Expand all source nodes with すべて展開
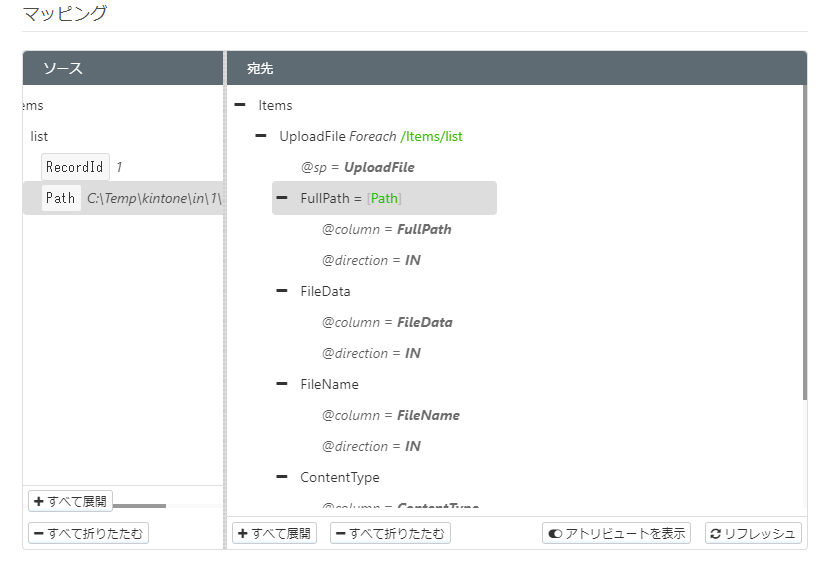This screenshot has height=575, width=826. [70, 501]
